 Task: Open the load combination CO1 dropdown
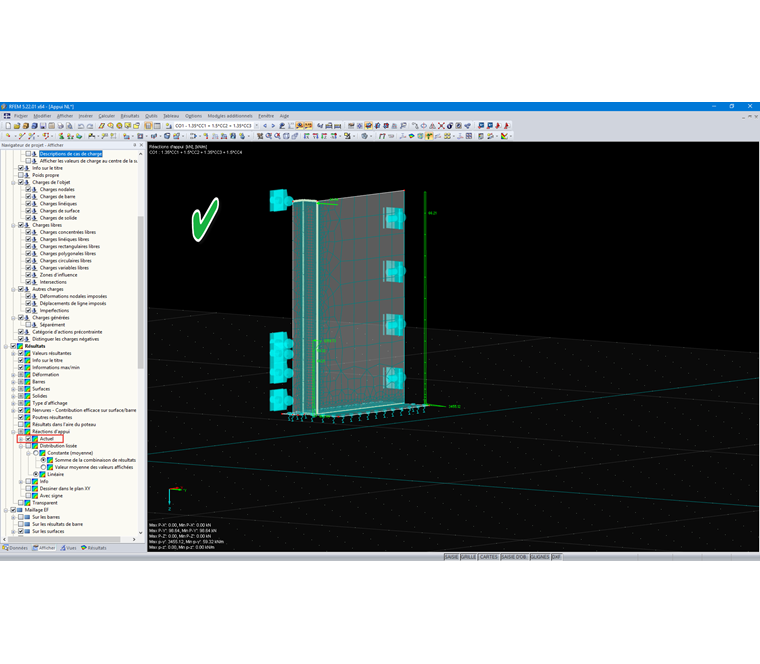256,126
